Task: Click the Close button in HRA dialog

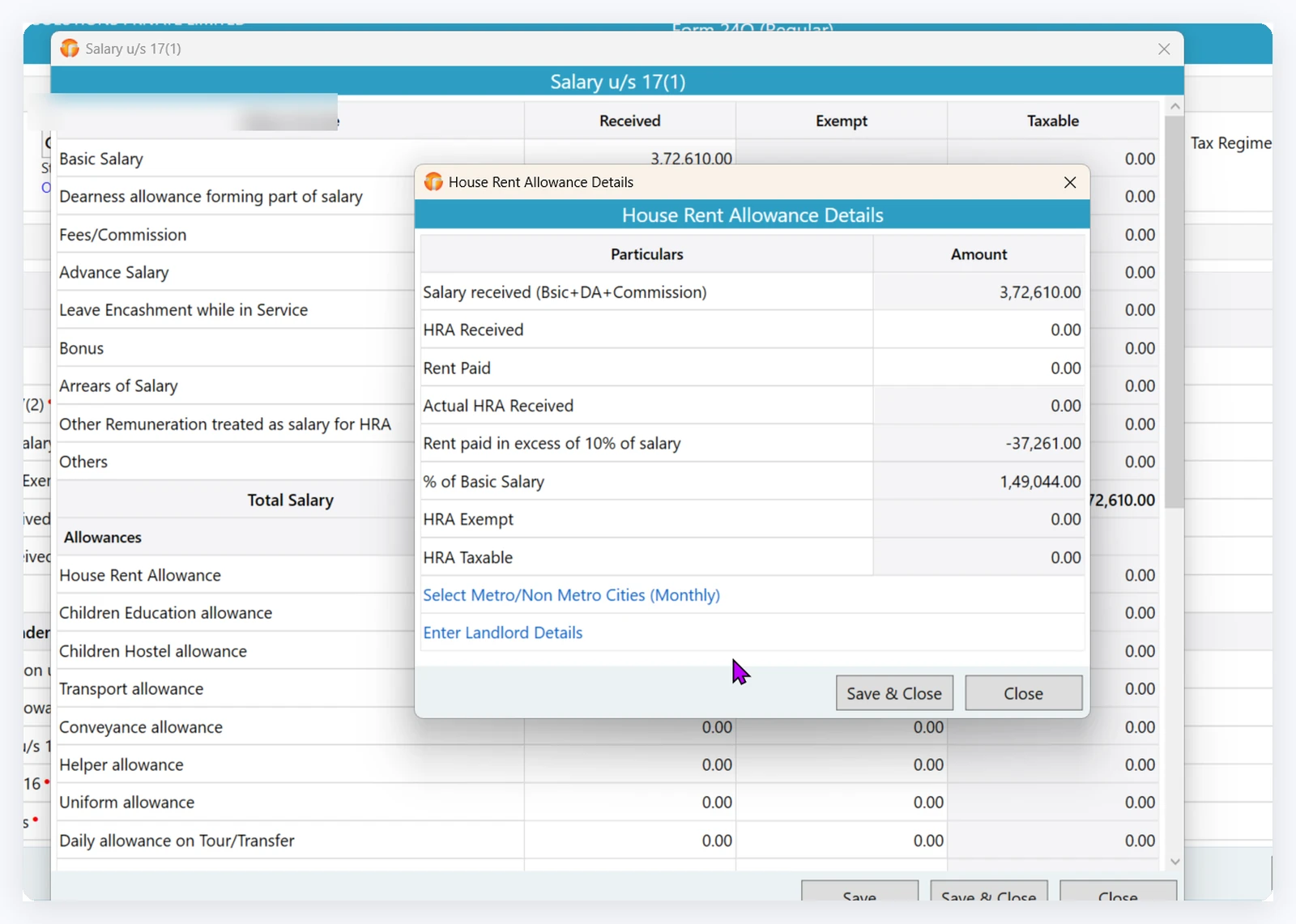Action: point(1024,693)
